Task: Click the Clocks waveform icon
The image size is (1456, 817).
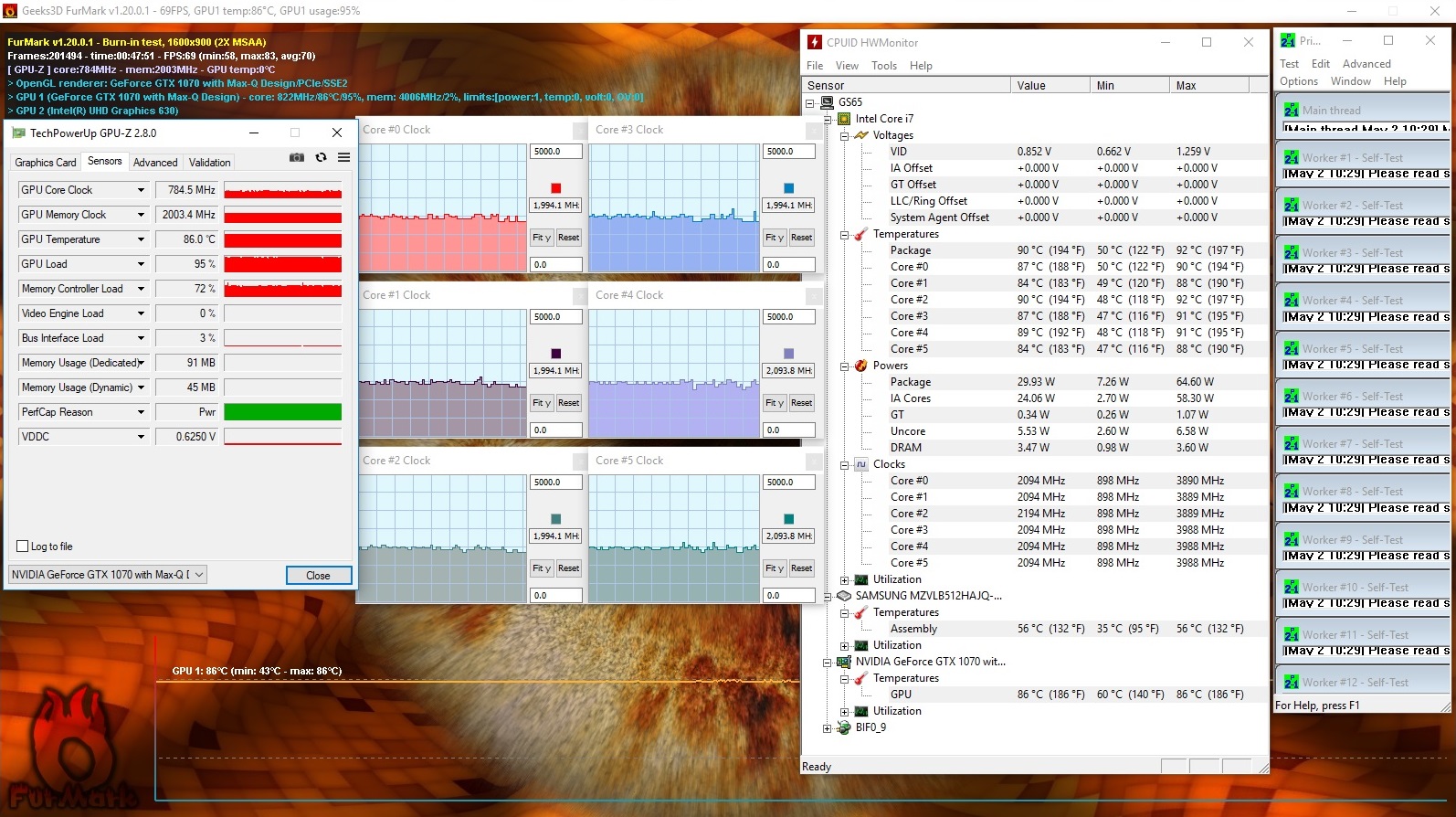Action: click(x=861, y=464)
